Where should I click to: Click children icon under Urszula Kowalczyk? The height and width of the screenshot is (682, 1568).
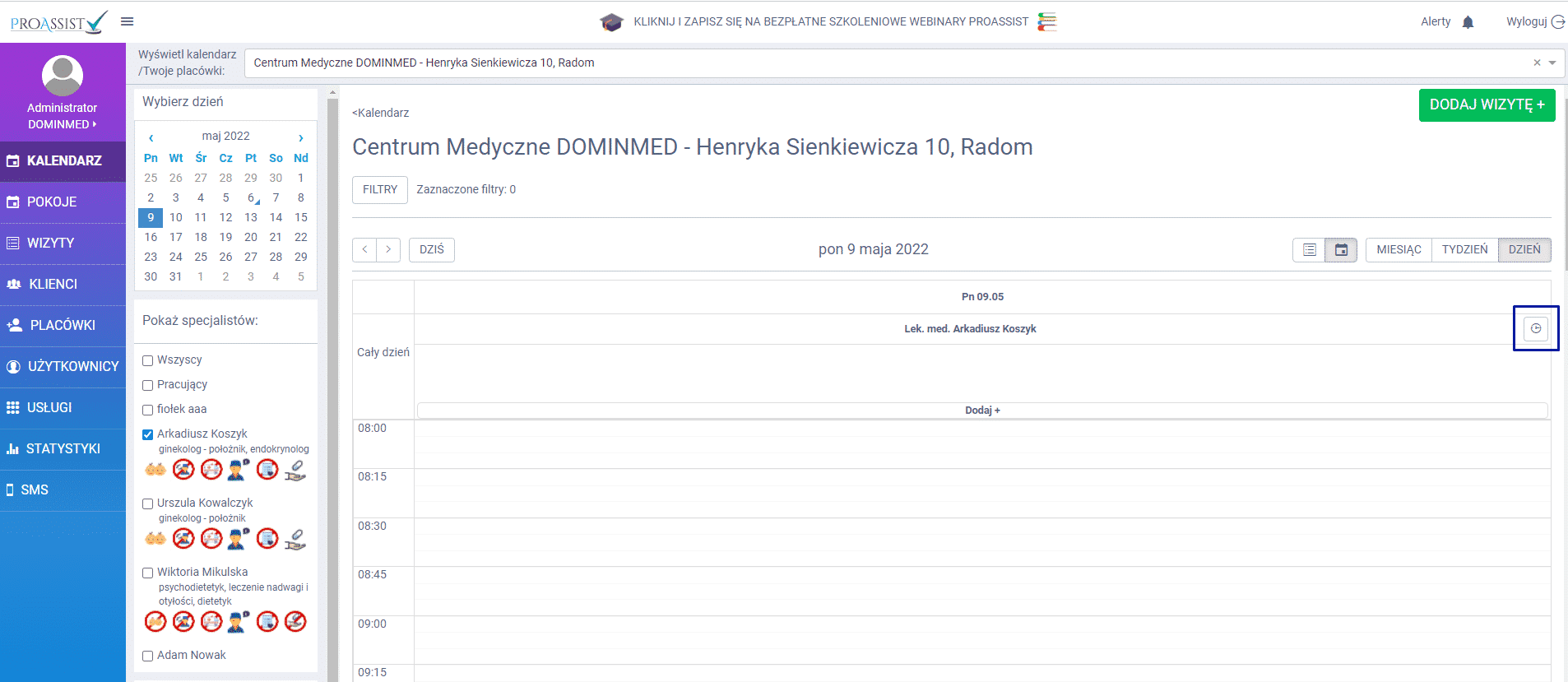click(x=155, y=539)
